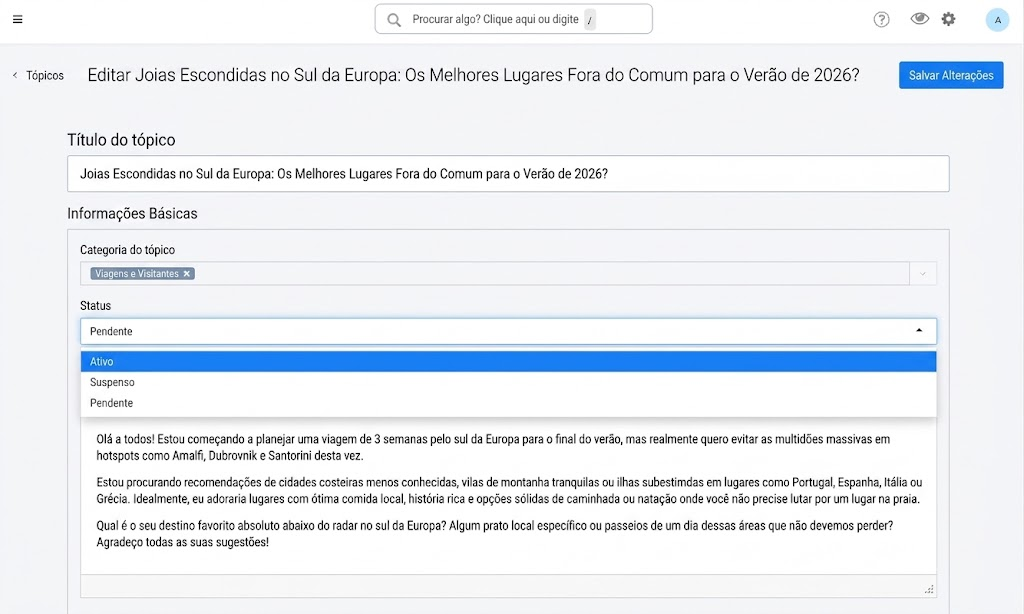Expand the Categoria do tópico dropdown arrow

(x=923, y=274)
